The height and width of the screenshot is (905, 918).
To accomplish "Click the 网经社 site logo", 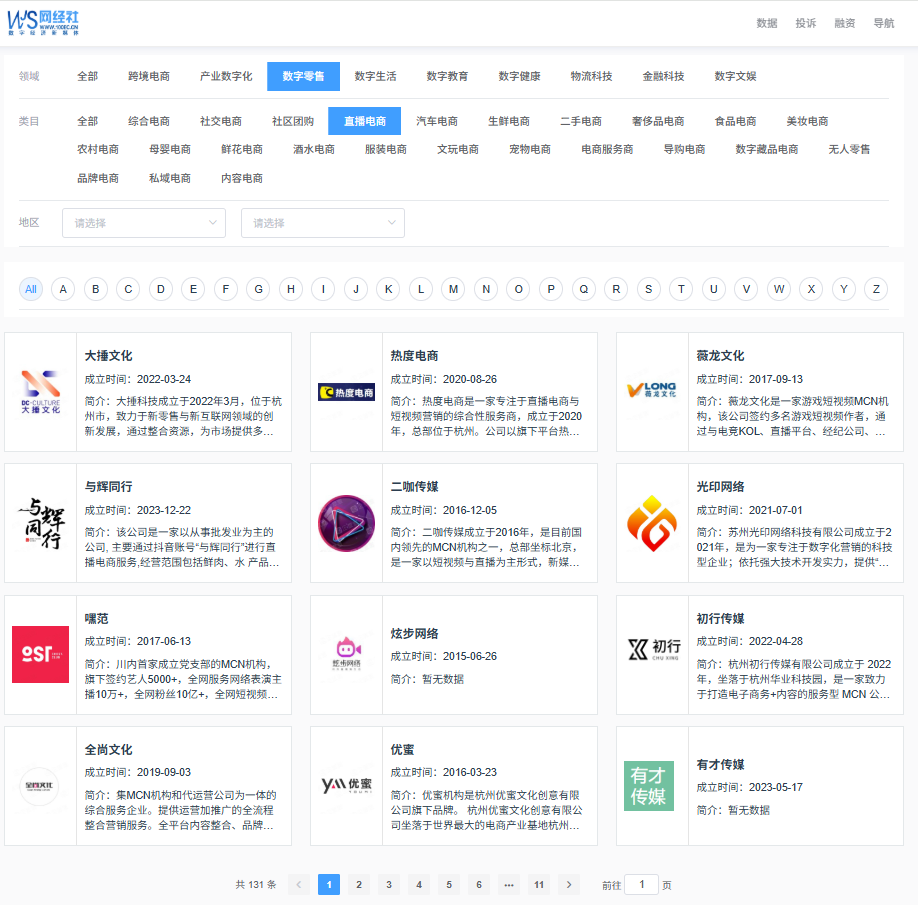I will click(x=43, y=23).
